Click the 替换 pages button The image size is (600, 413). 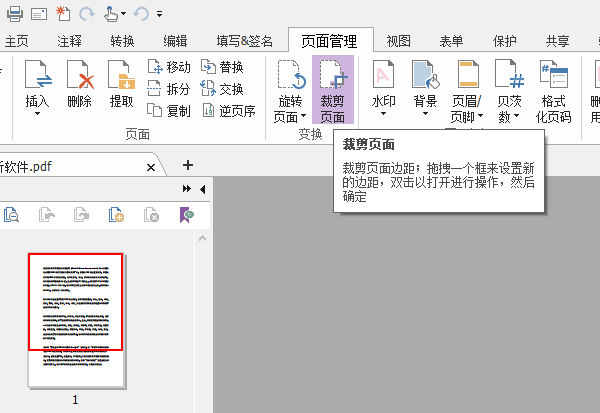222,67
